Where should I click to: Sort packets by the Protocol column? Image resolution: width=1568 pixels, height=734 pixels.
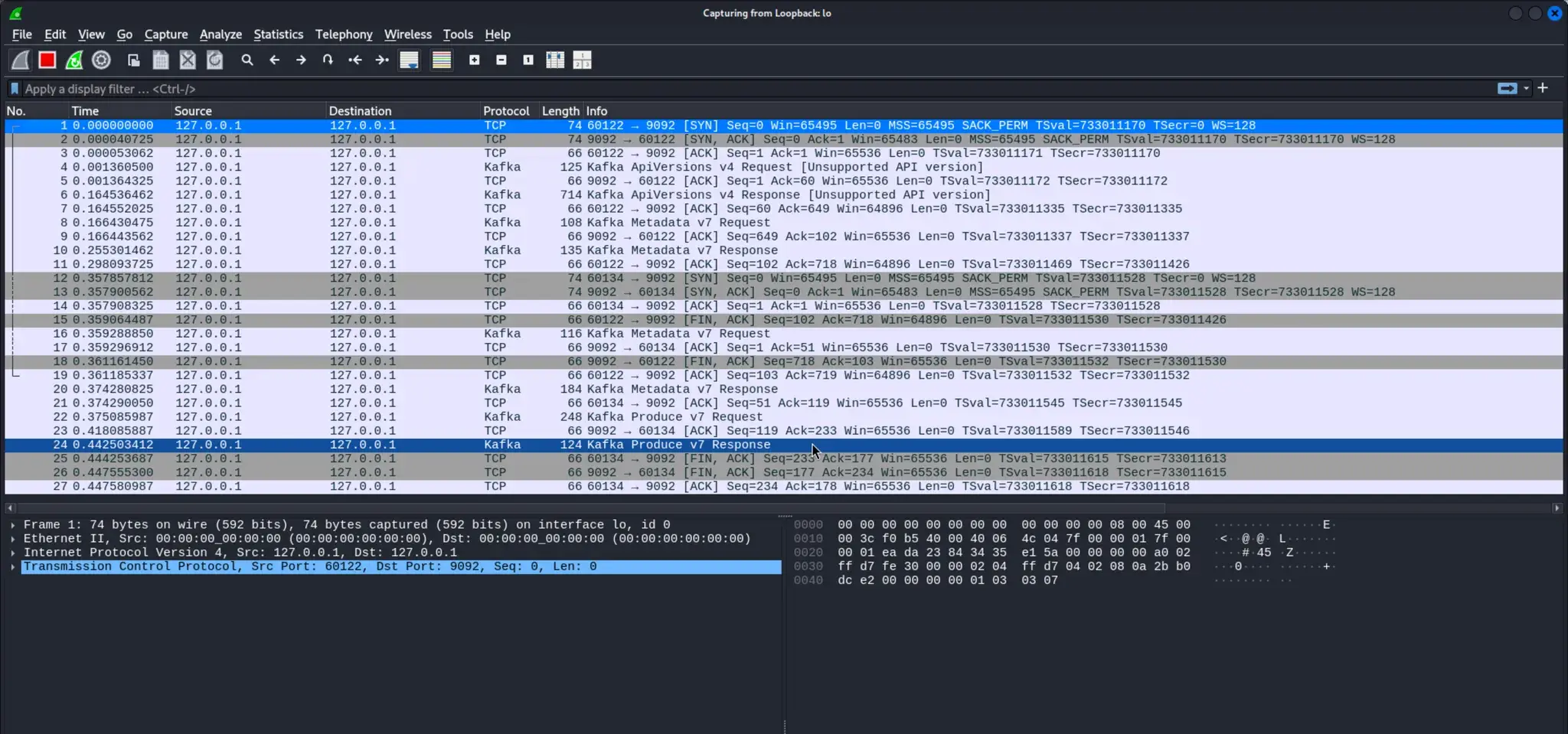(x=505, y=111)
